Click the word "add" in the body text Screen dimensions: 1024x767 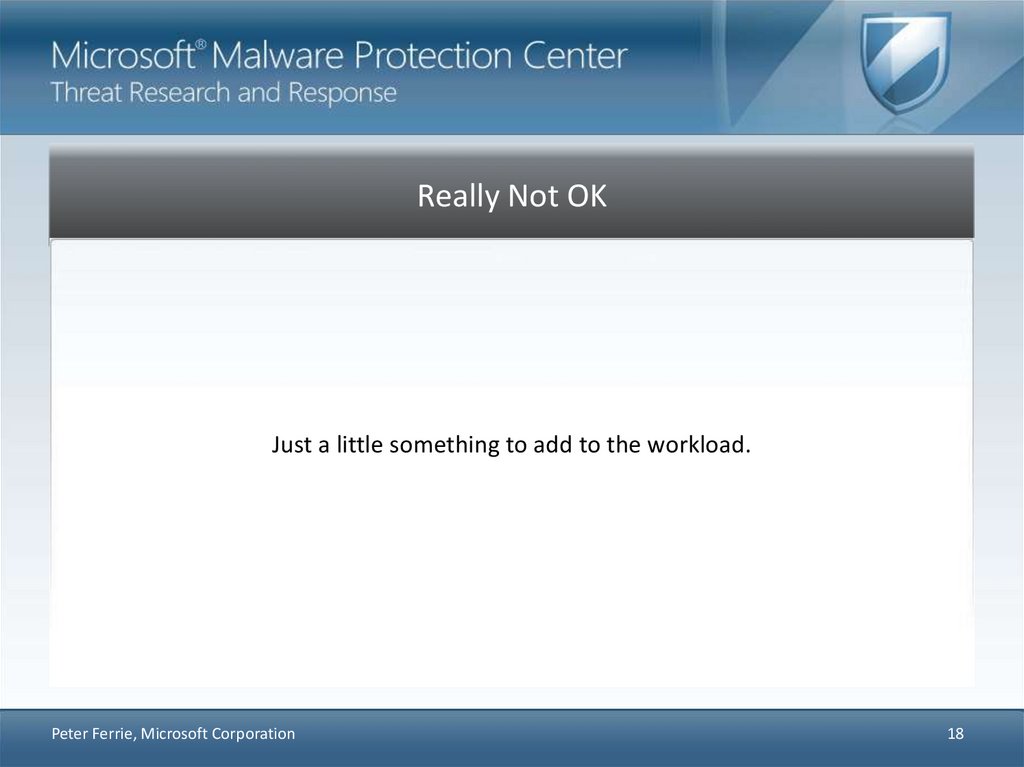click(551, 444)
